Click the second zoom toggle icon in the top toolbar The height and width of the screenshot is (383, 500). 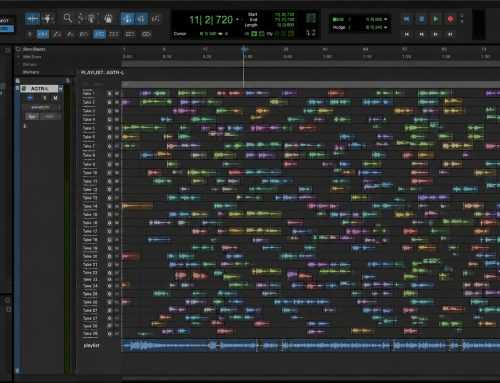pyautogui.click(x=47, y=19)
